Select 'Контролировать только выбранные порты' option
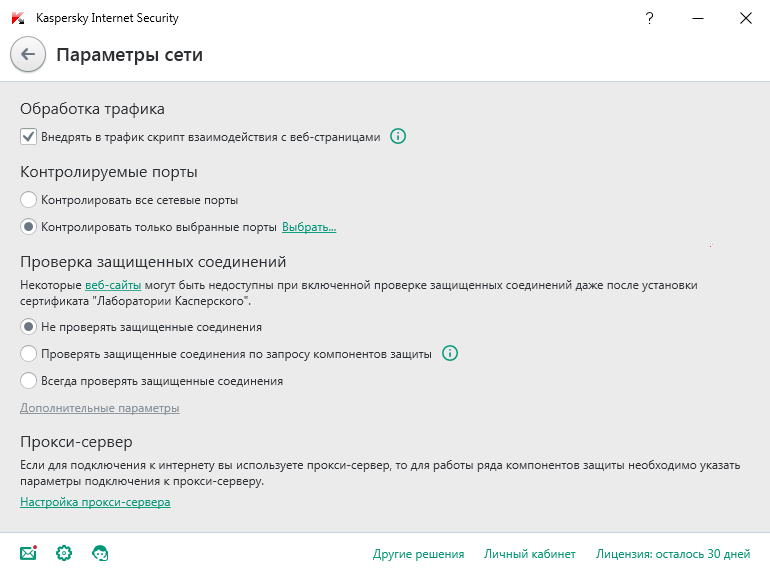Viewport: 770px width, 573px height. tap(28, 227)
